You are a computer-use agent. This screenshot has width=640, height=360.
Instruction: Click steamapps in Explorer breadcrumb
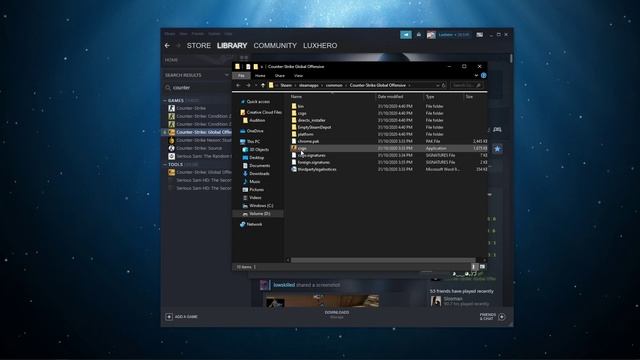(x=308, y=85)
